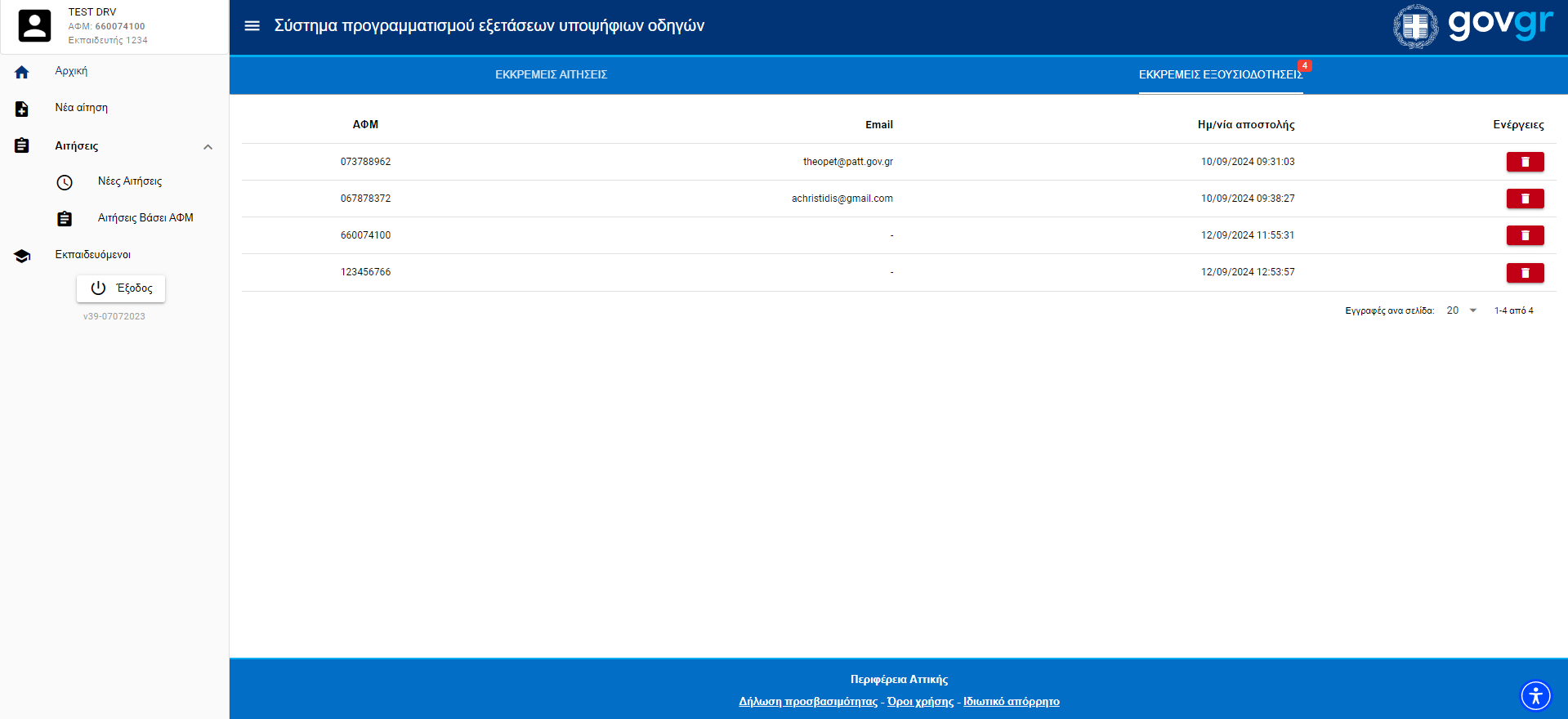Open Αιτήσεις Βάσει ΑΦΜ submenu item
Image resolution: width=1568 pixels, height=719 pixels.
tap(145, 218)
